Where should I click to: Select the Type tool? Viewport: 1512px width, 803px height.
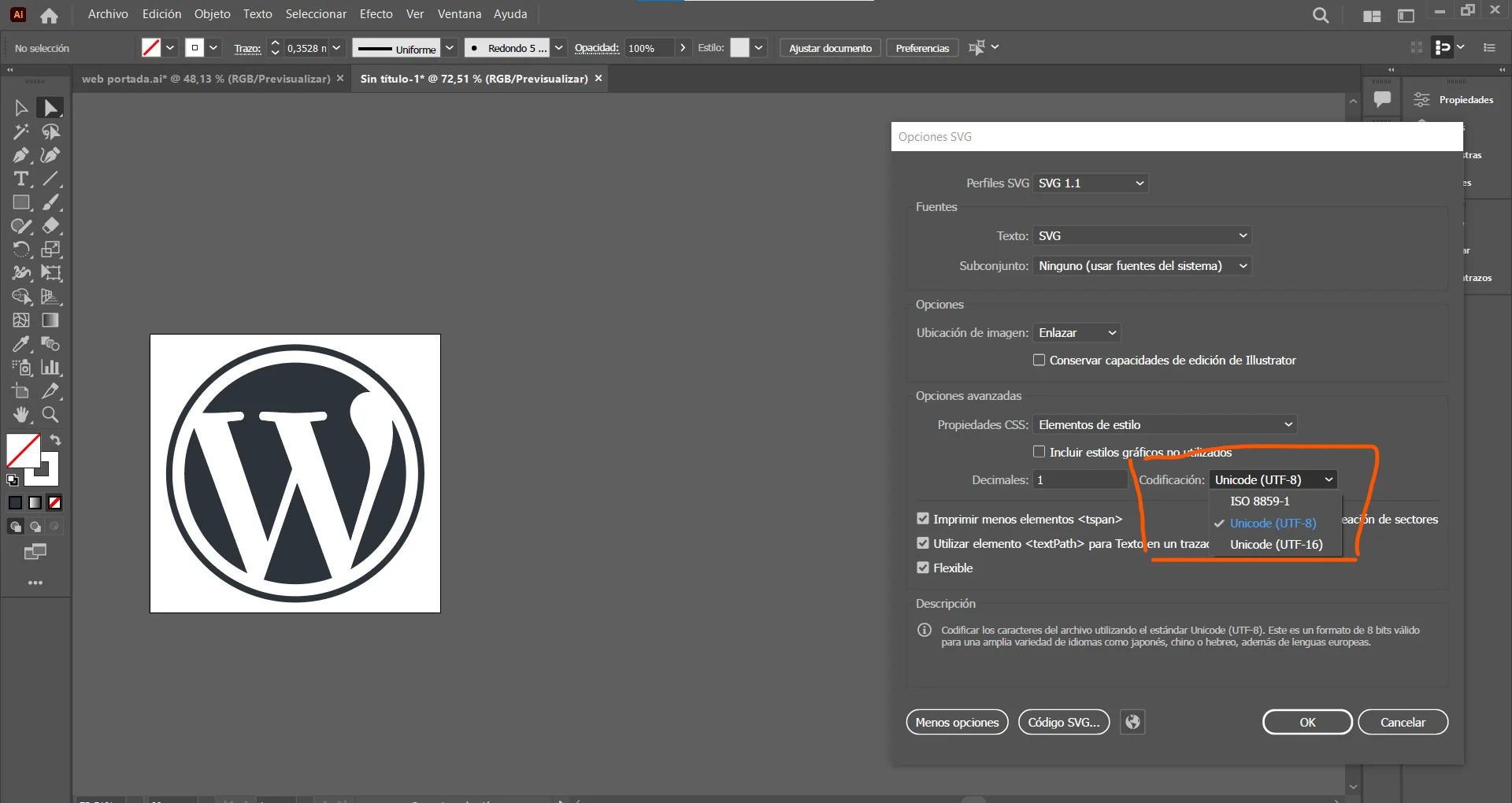[x=21, y=179]
